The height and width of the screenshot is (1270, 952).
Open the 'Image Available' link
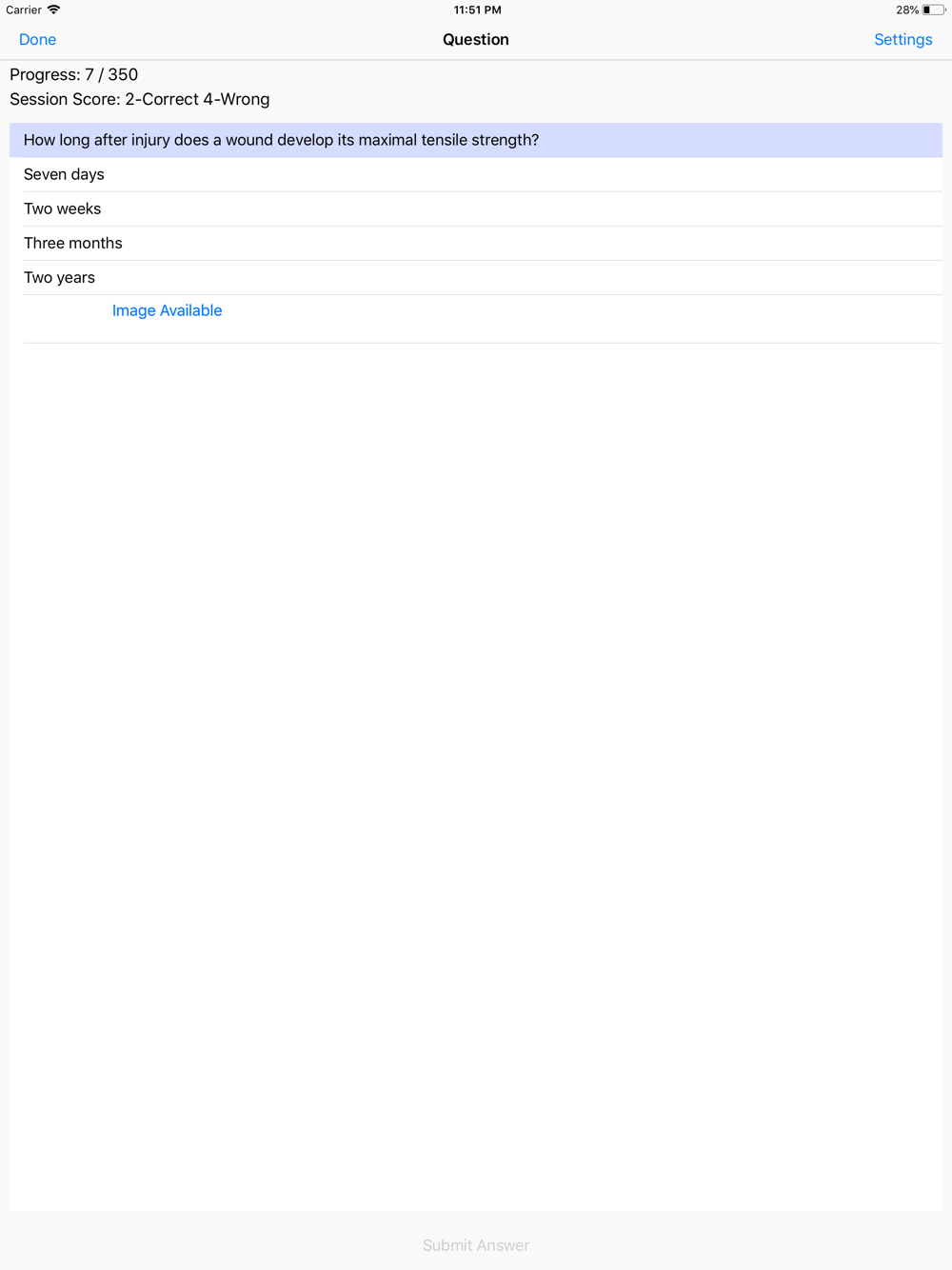(167, 310)
